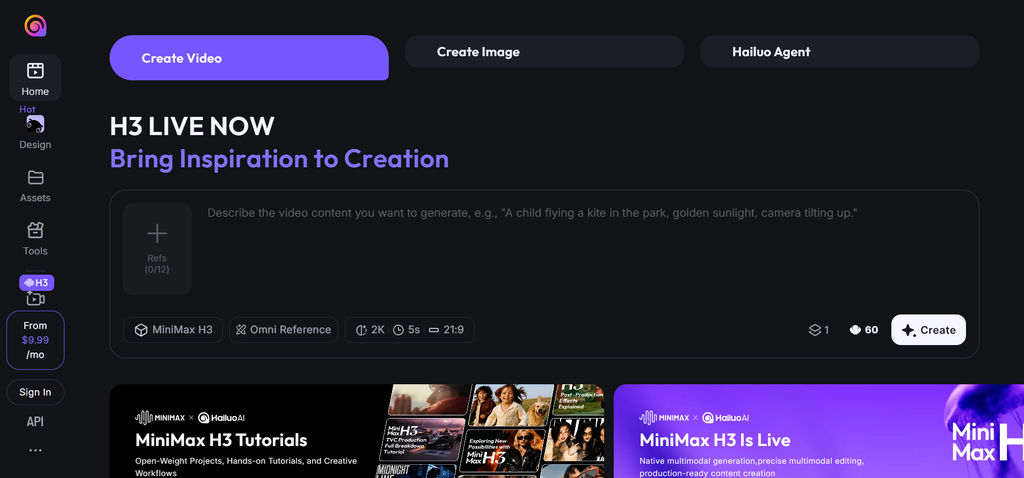Click the Sign In button
The height and width of the screenshot is (478, 1024).
tap(35, 392)
